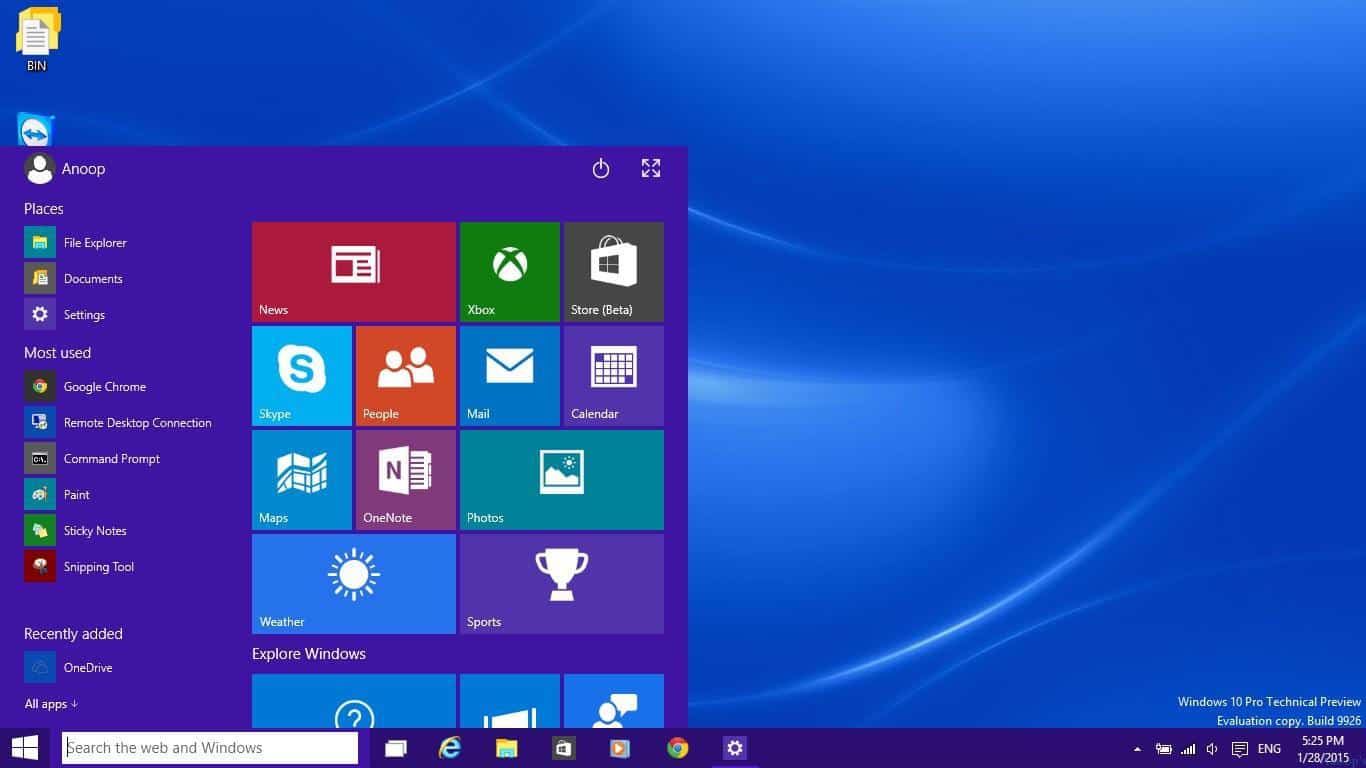Image resolution: width=1366 pixels, height=768 pixels.
Task: Click the Anoop user name
Action: tap(83, 169)
